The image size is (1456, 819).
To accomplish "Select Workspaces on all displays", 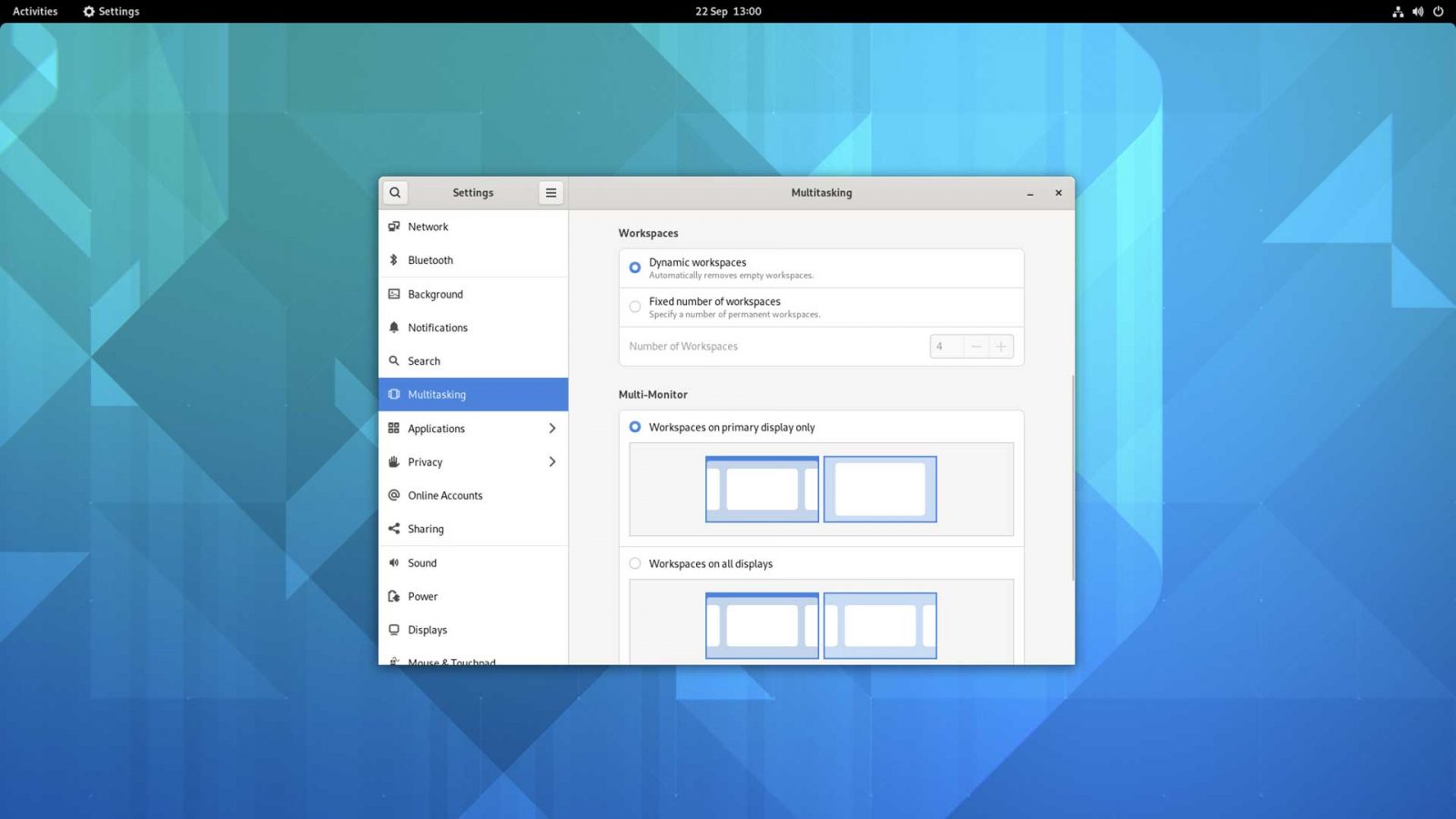I will click(x=634, y=563).
